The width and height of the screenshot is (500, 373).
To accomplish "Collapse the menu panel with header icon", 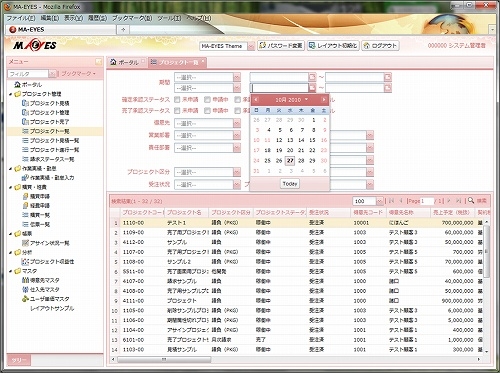I will point(98,62).
